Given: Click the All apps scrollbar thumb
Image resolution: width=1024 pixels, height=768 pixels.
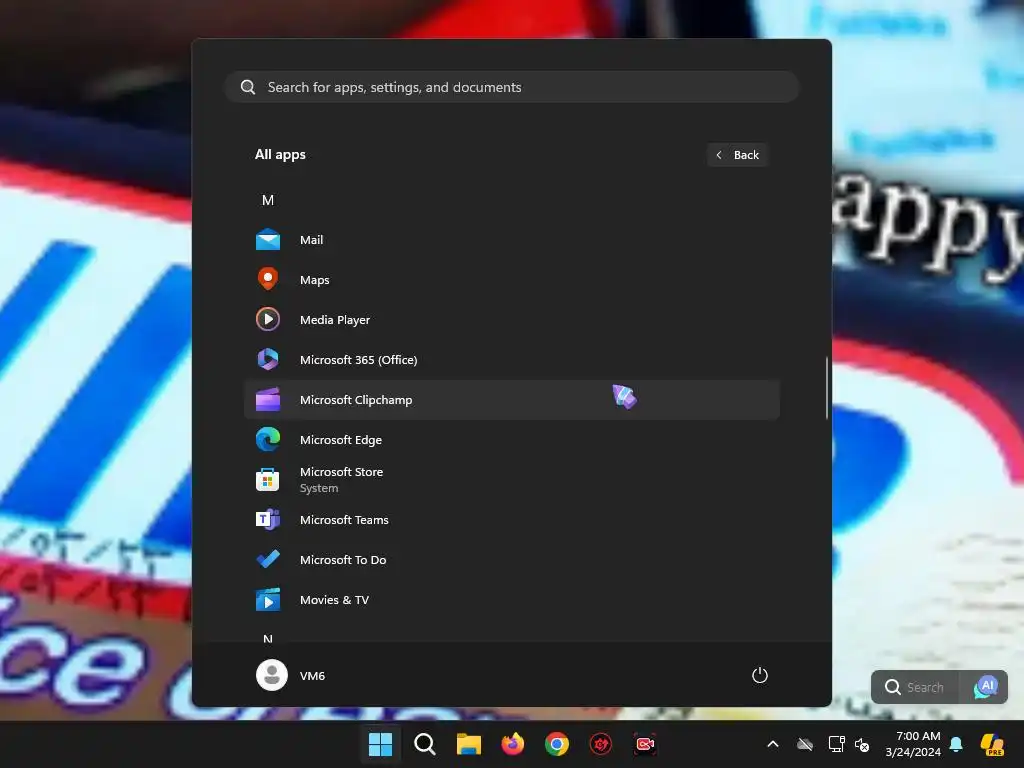Looking at the screenshot, I should click(827, 387).
